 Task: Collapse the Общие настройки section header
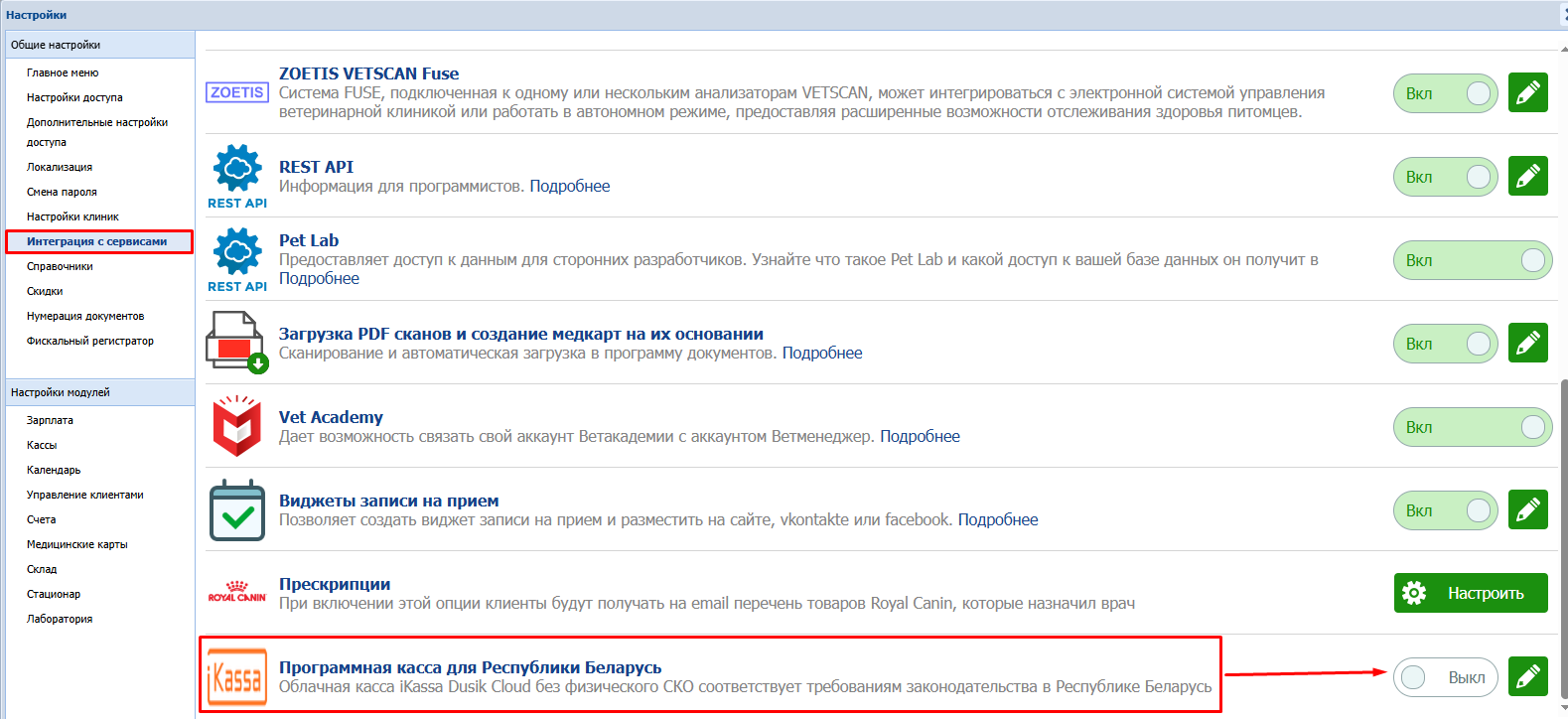(x=100, y=45)
